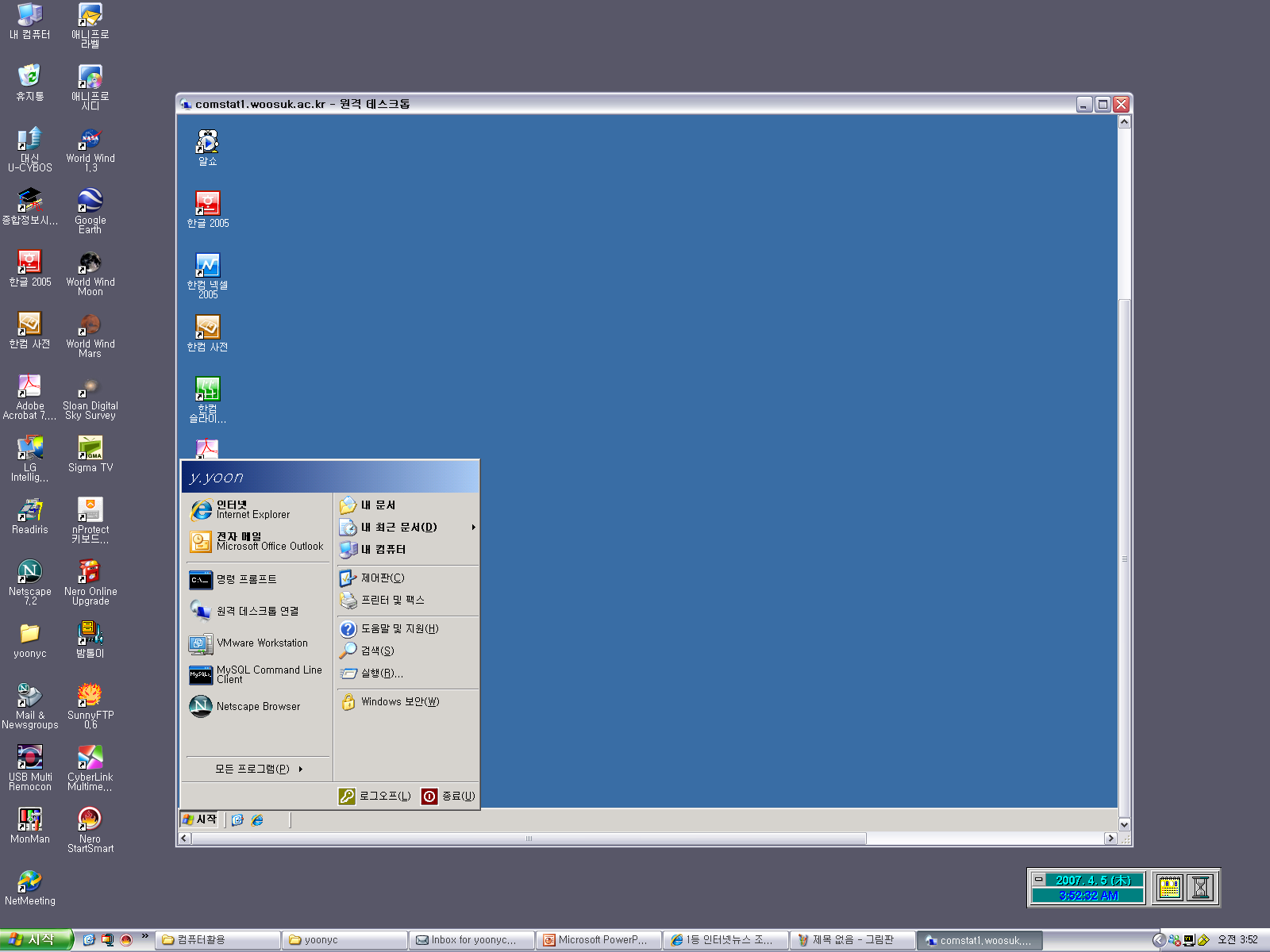This screenshot has width=1270, height=952.
Task: Launch Google Earth desktop shortcut
Action: 90,211
